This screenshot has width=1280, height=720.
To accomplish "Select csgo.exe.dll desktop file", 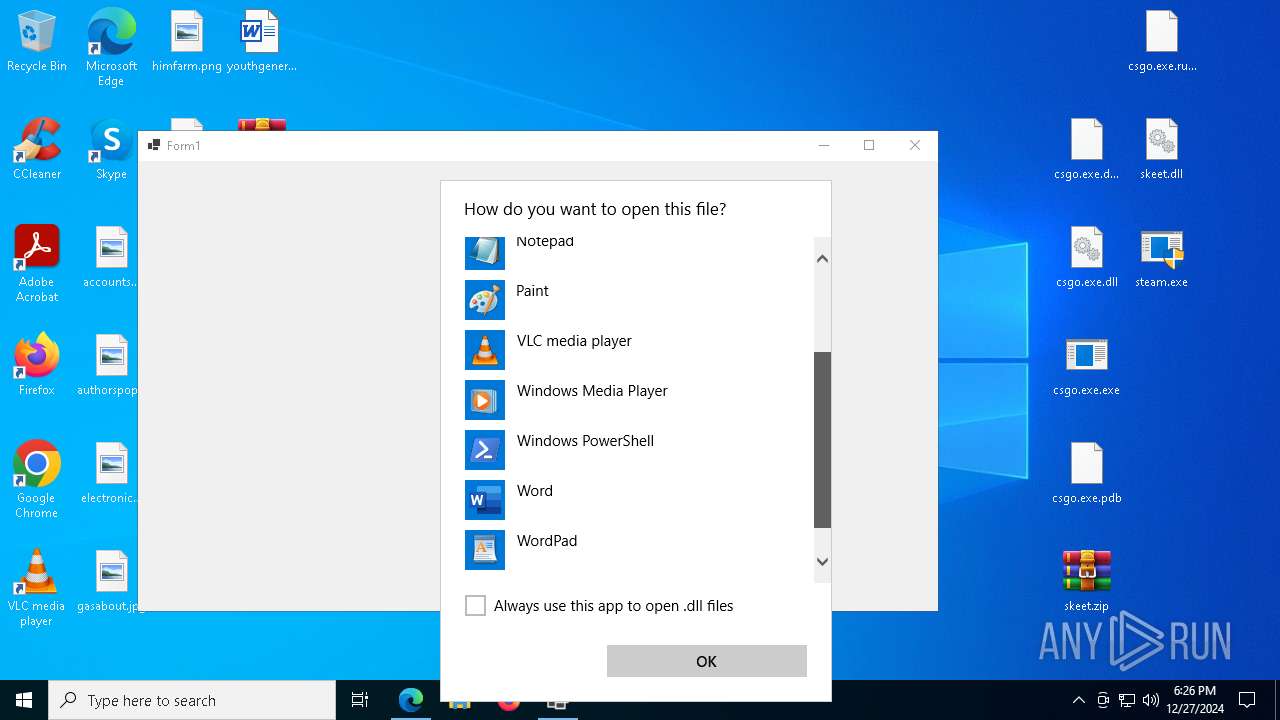I will 1087,258.
